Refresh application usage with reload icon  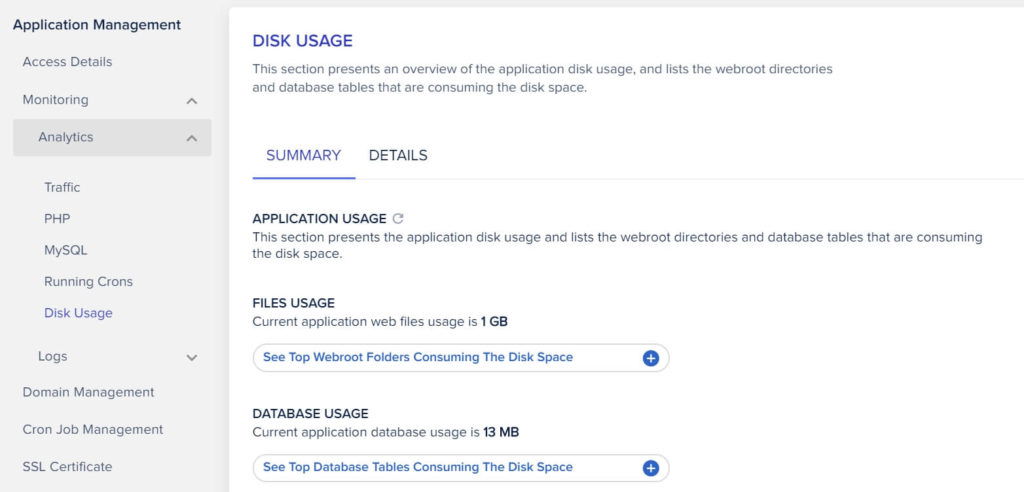[x=398, y=219]
